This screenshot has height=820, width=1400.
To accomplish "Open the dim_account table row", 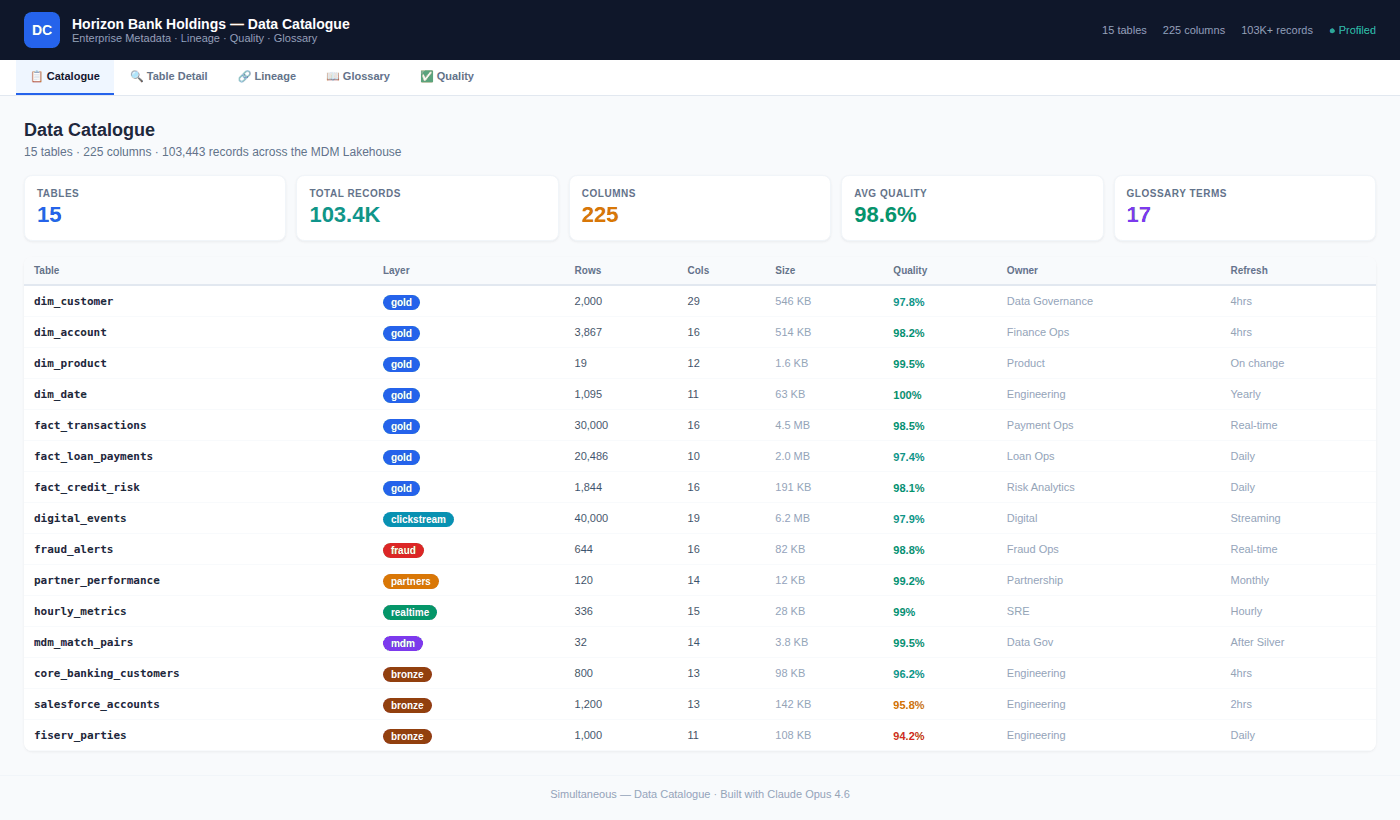I will pyautogui.click(x=70, y=332).
